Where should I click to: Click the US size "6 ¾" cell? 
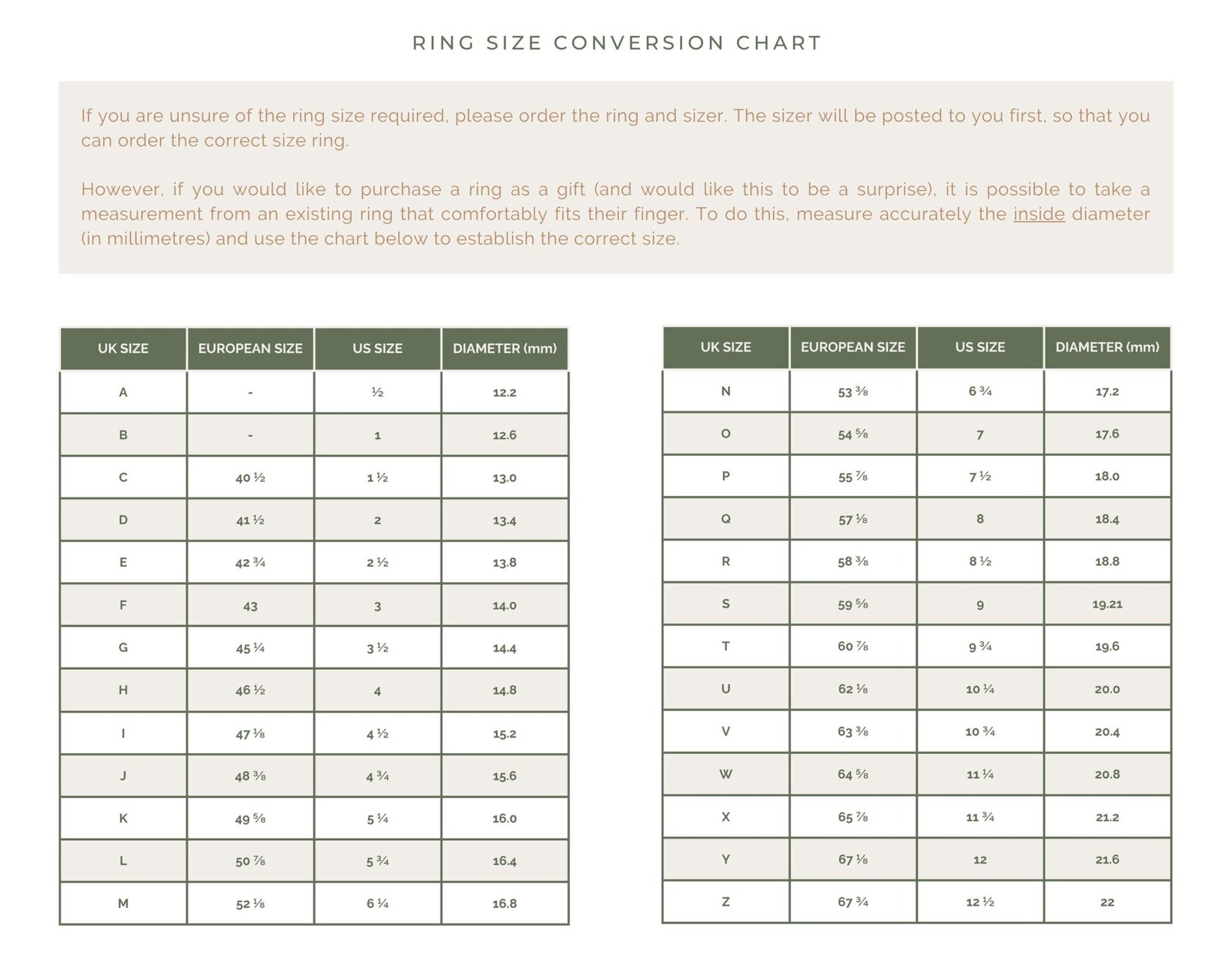(979, 392)
